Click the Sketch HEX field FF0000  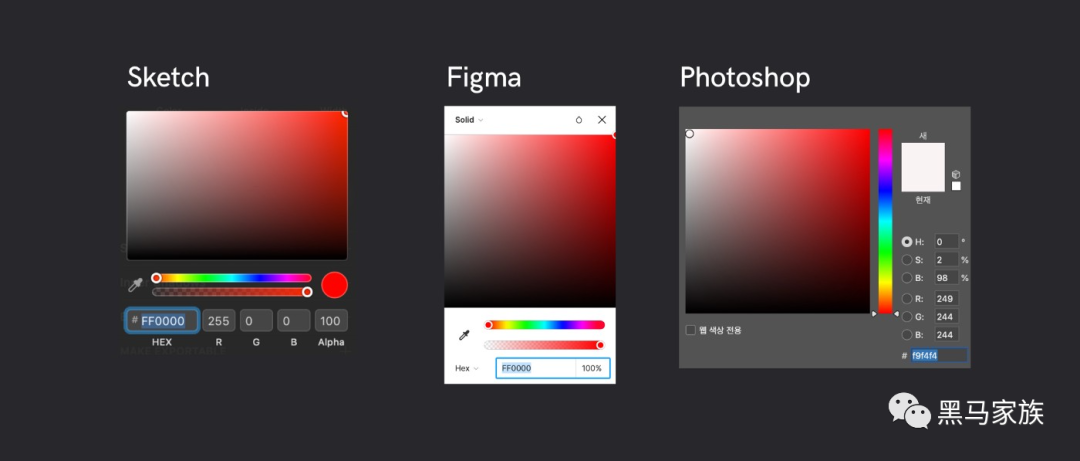click(163, 320)
